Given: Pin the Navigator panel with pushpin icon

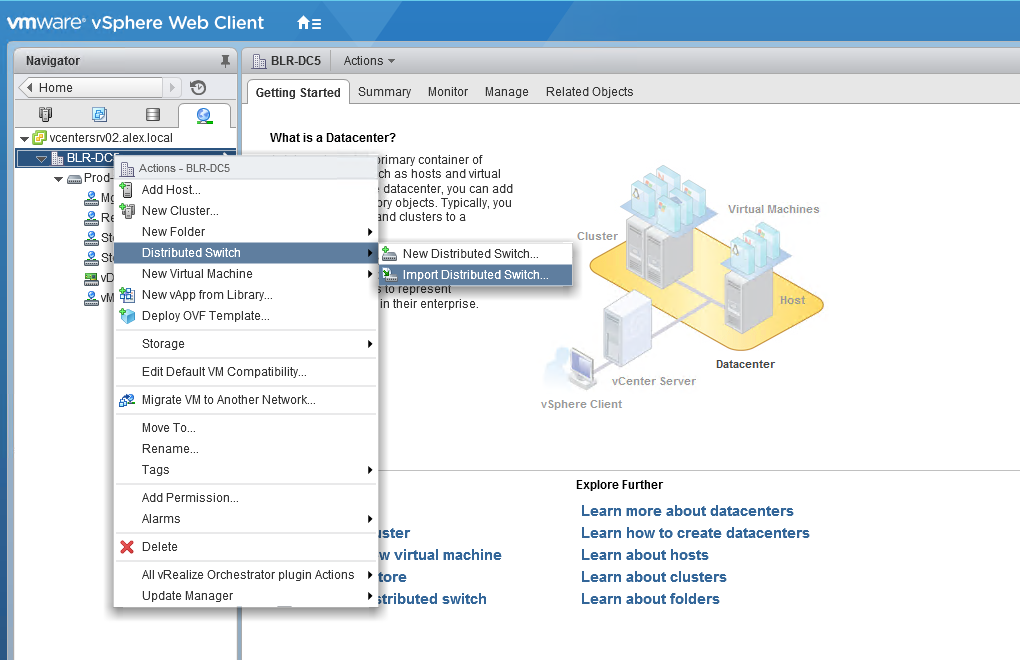Looking at the screenshot, I should coord(225,61).
